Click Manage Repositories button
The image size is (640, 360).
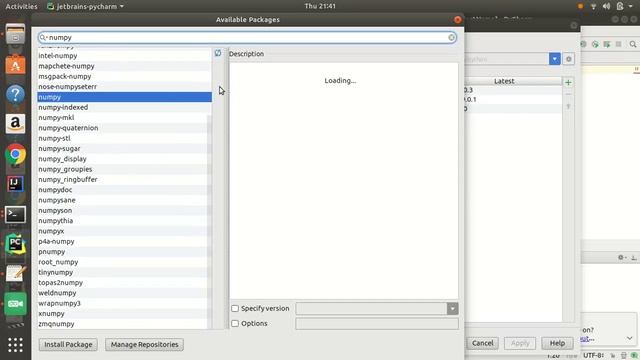144,344
